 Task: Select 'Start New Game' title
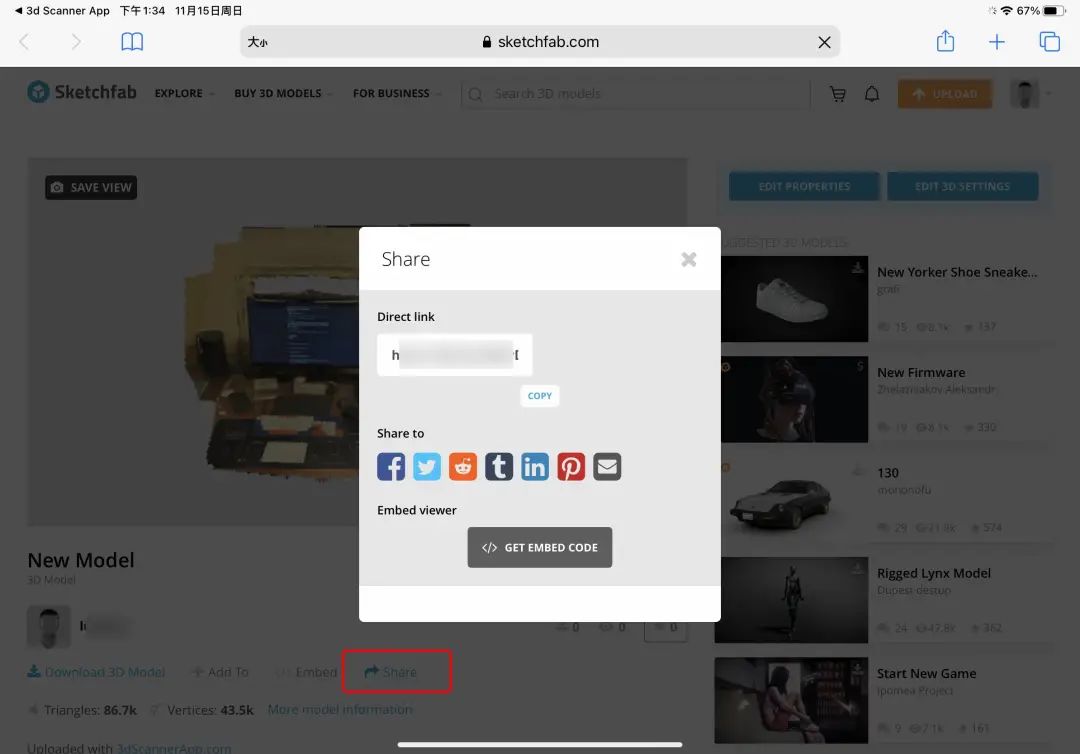pos(926,673)
